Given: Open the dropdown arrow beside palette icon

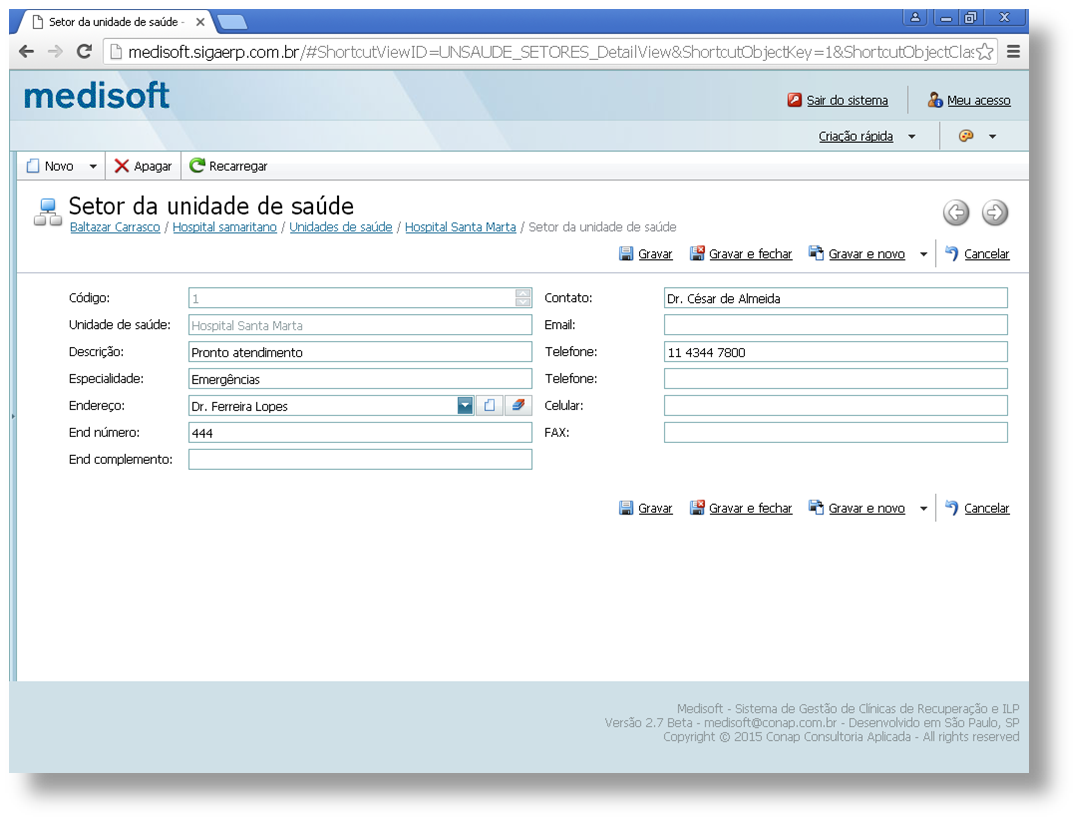Looking at the screenshot, I should pyautogui.click(x=992, y=136).
